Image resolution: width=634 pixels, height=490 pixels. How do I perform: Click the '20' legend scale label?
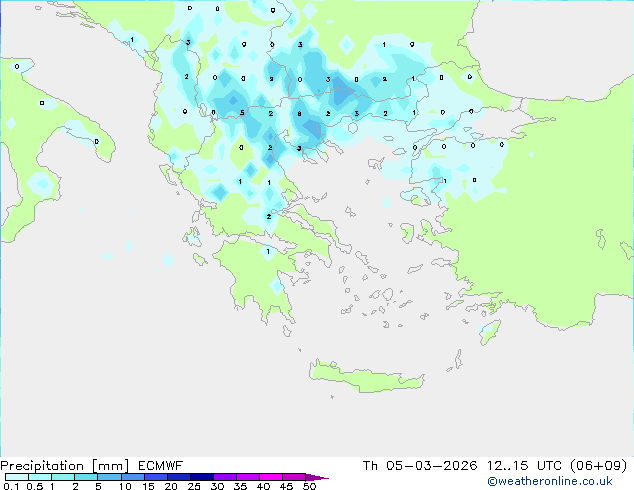pos(171,486)
